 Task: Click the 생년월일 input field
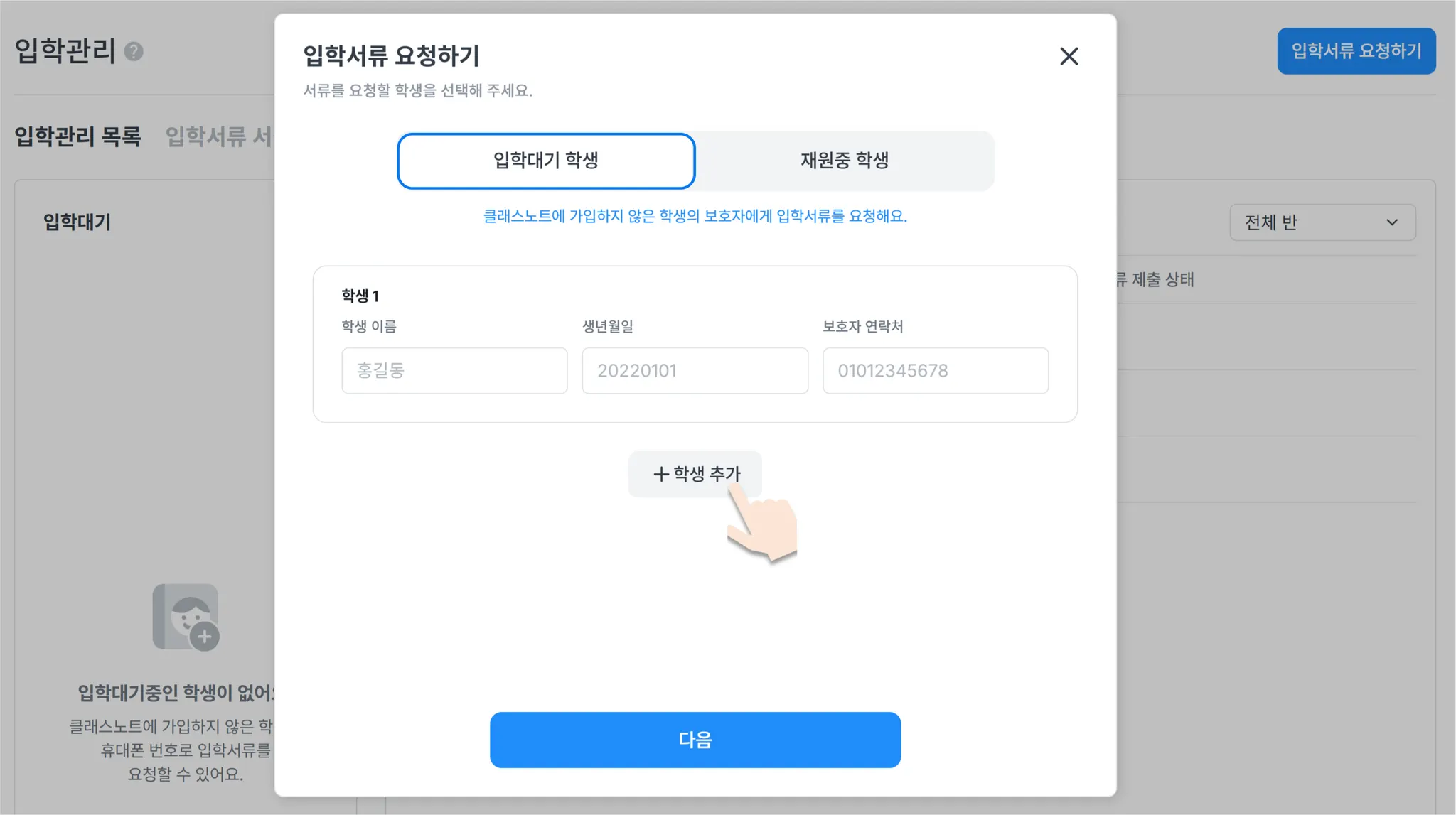pos(695,370)
